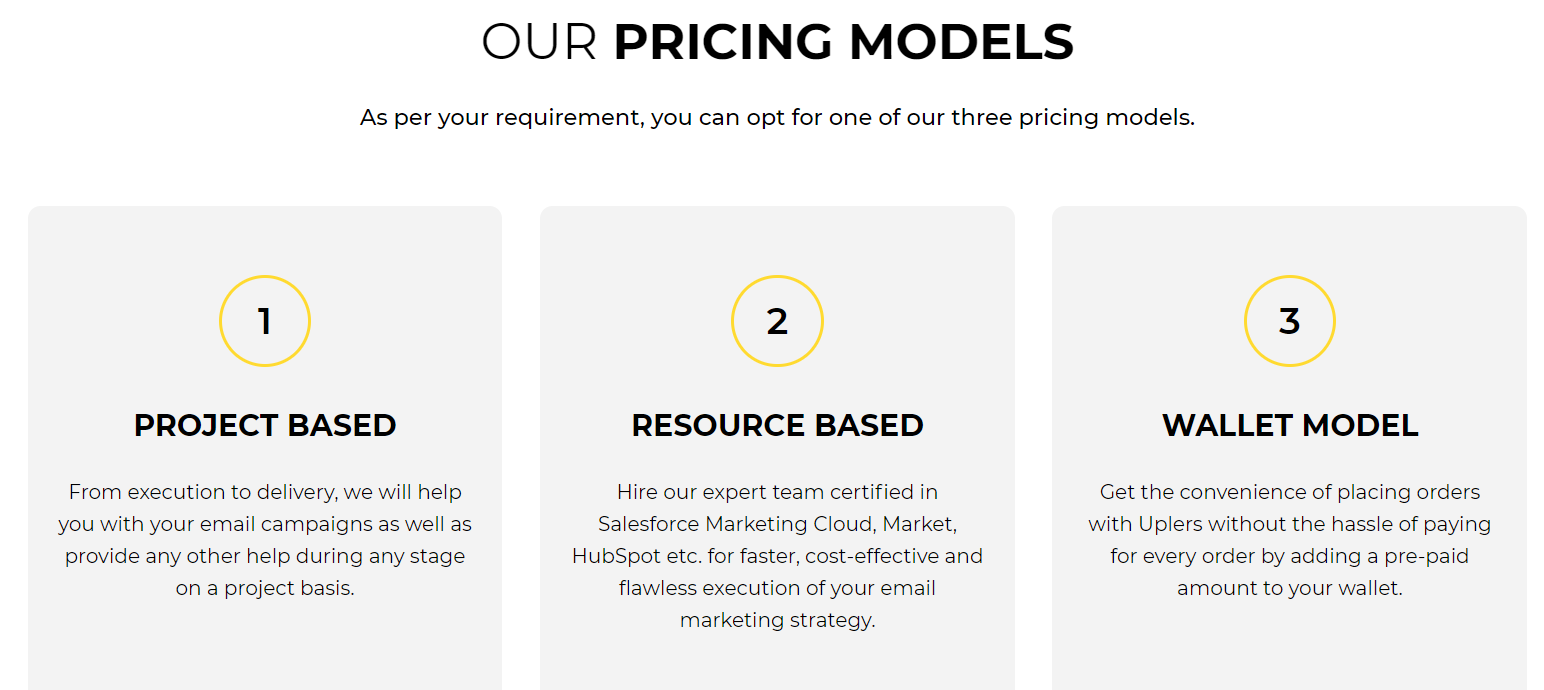The image size is (1544, 690).
Task: Click the "Salesforce Marketing Cloud" text
Action: (736, 524)
